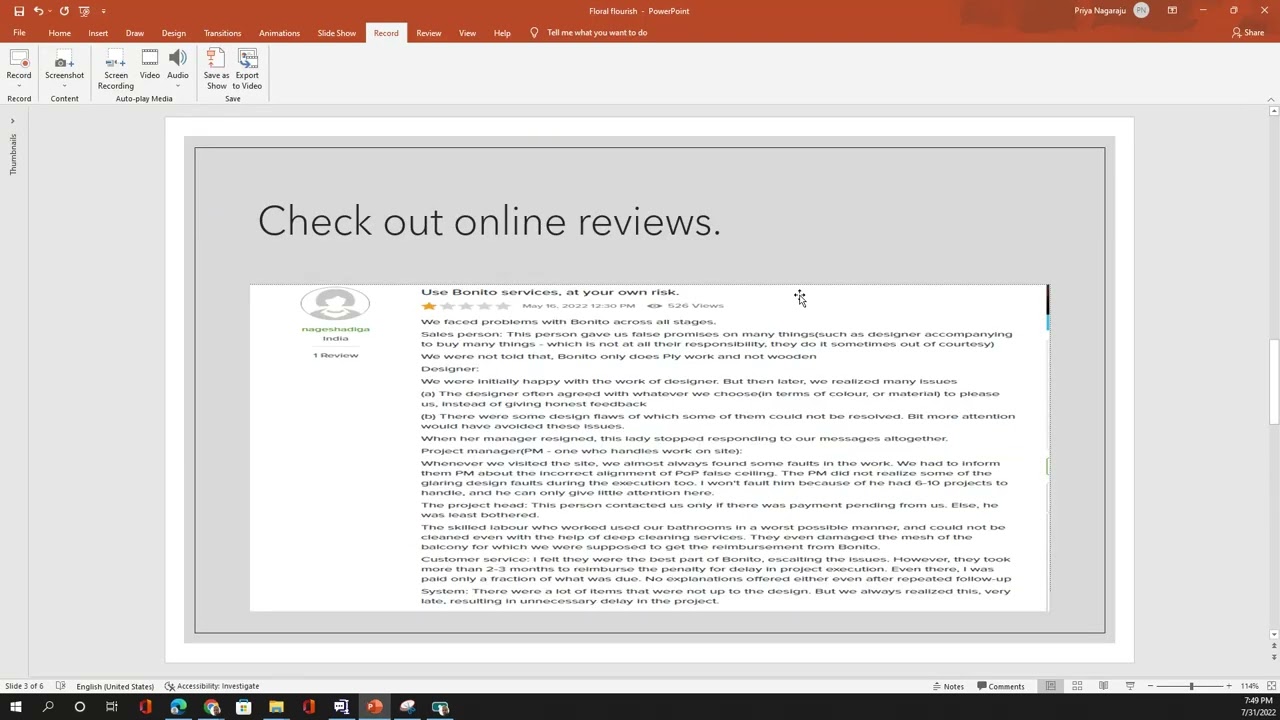1280x720 pixels.
Task: Click the slide title 'Check out online reviews.'
Action: tap(489, 221)
